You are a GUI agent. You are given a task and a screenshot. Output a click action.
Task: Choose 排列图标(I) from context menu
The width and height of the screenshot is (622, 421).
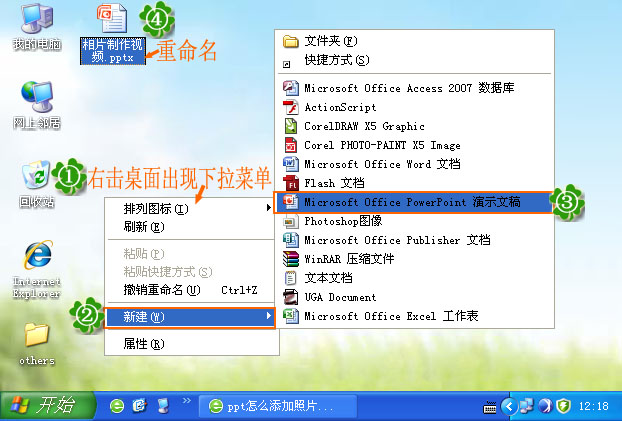click(x=192, y=208)
